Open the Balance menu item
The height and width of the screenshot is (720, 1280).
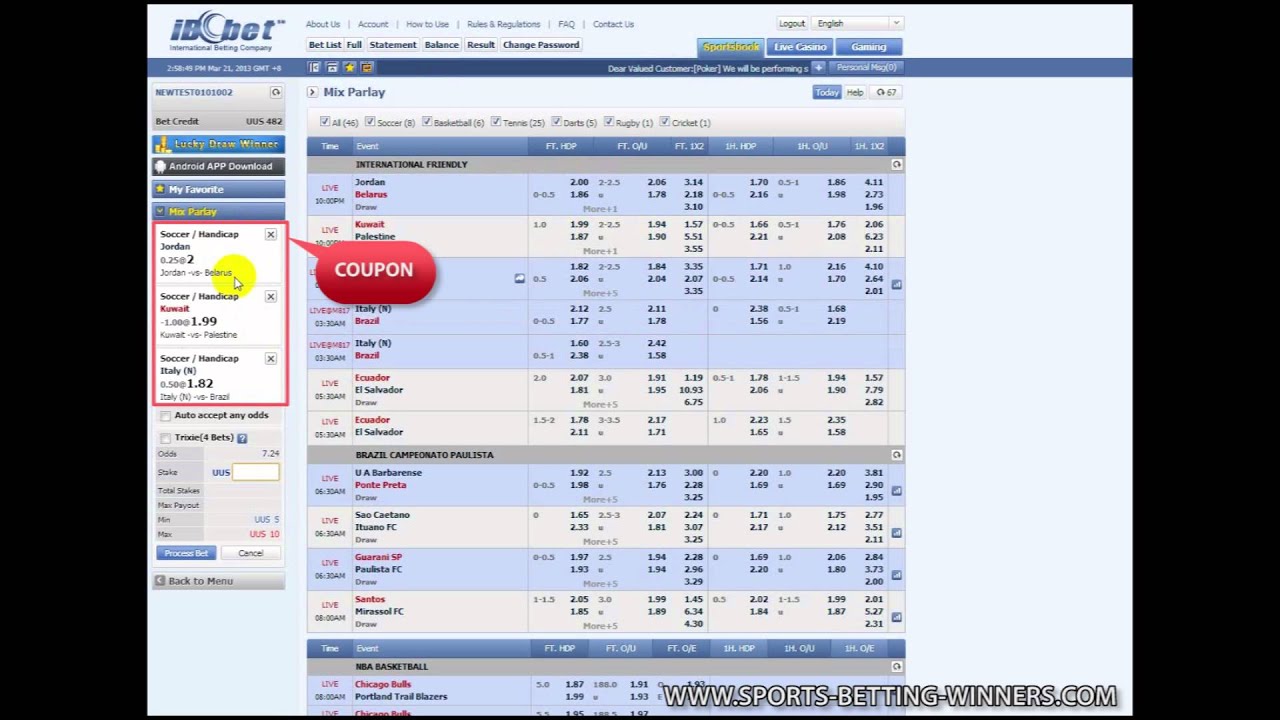point(441,45)
